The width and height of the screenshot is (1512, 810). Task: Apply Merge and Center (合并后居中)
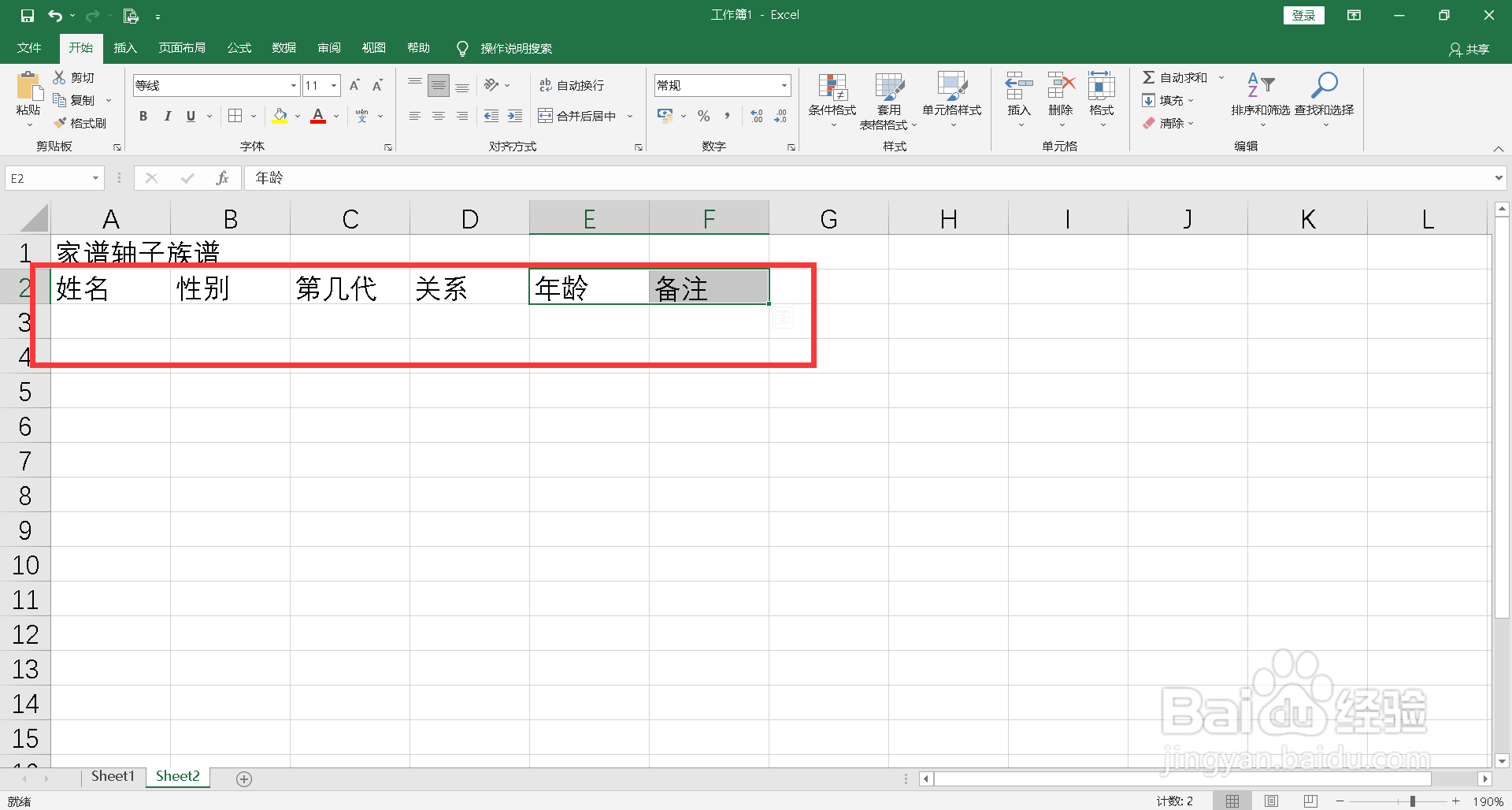(x=579, y=115)
